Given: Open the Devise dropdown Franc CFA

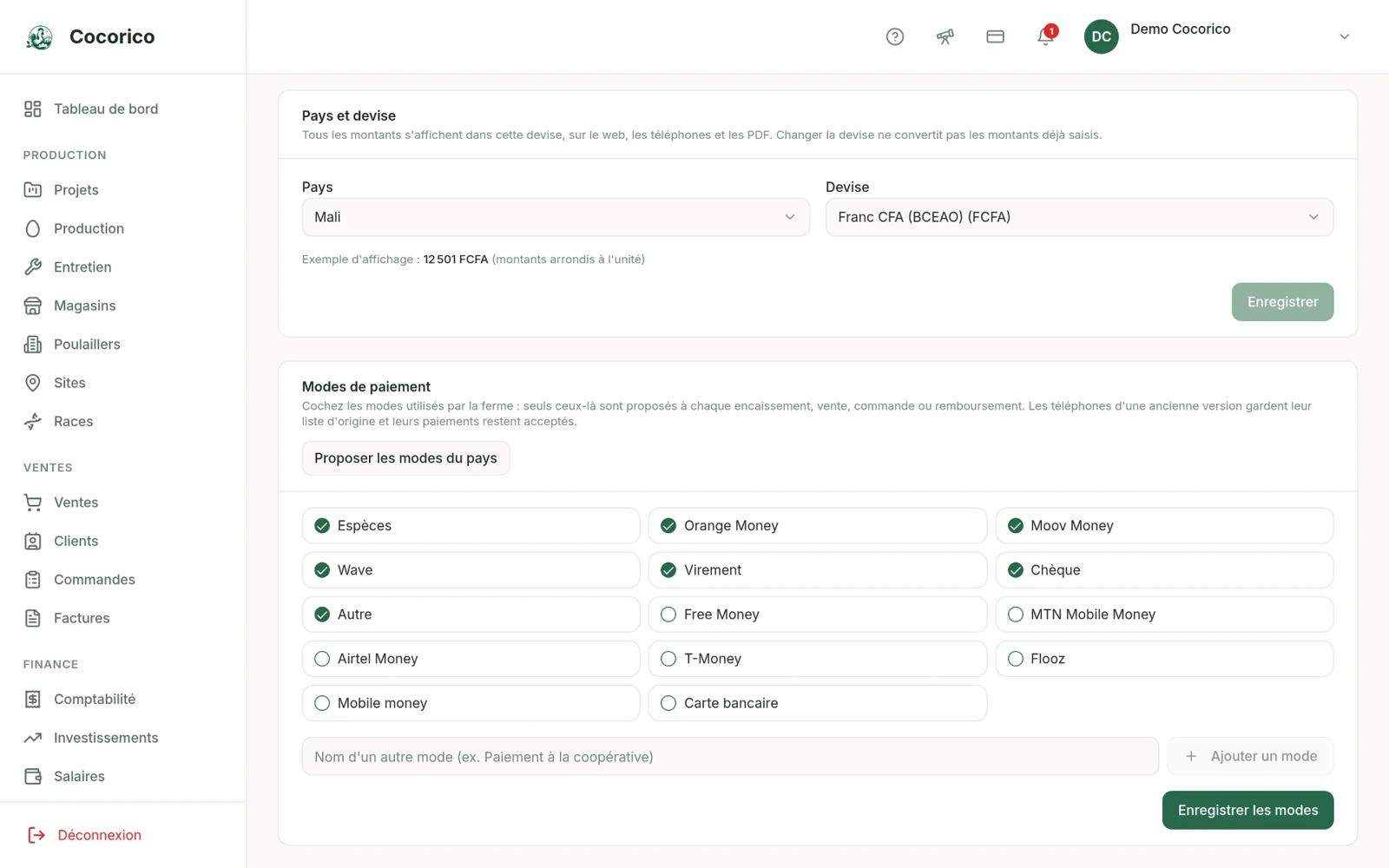Looking at the screenshot, I should pyautogui.click(x=1079, y=217).
